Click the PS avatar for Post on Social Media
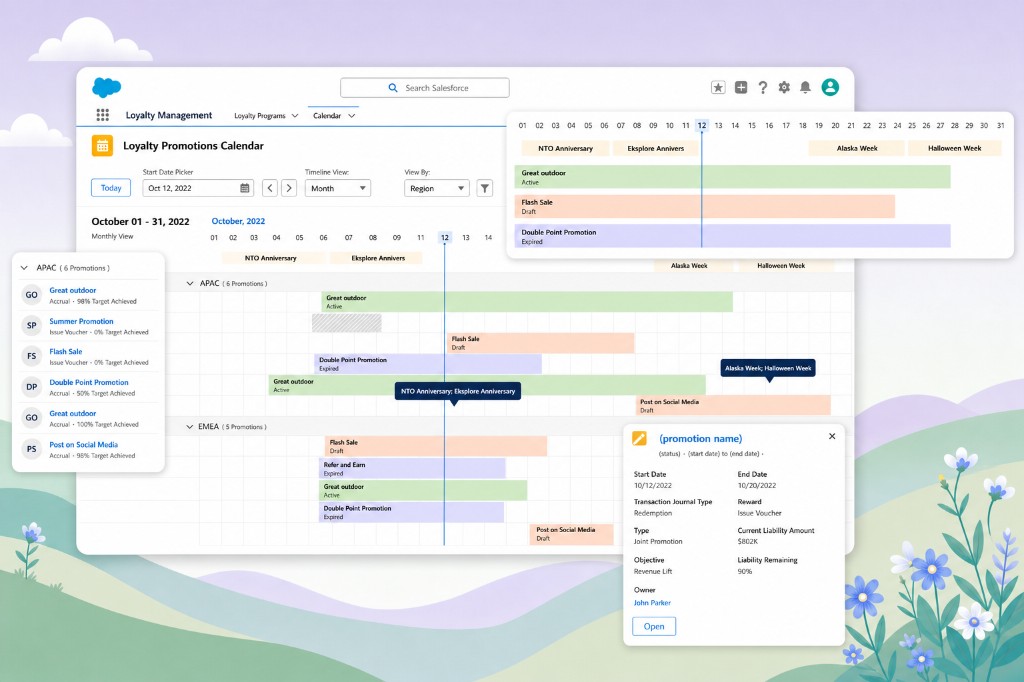This screenshot has height=682, width=1024. click(x=31, y=449)
